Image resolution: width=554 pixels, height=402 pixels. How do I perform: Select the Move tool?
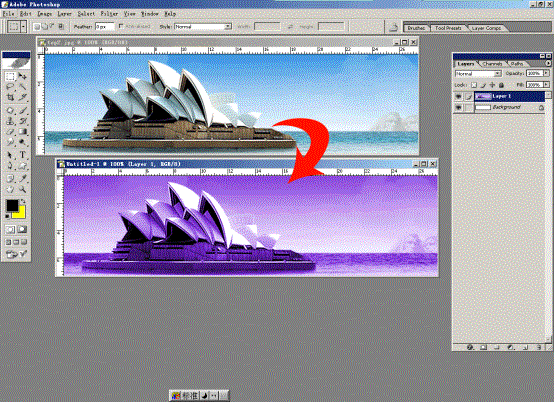tap(23, 76)
